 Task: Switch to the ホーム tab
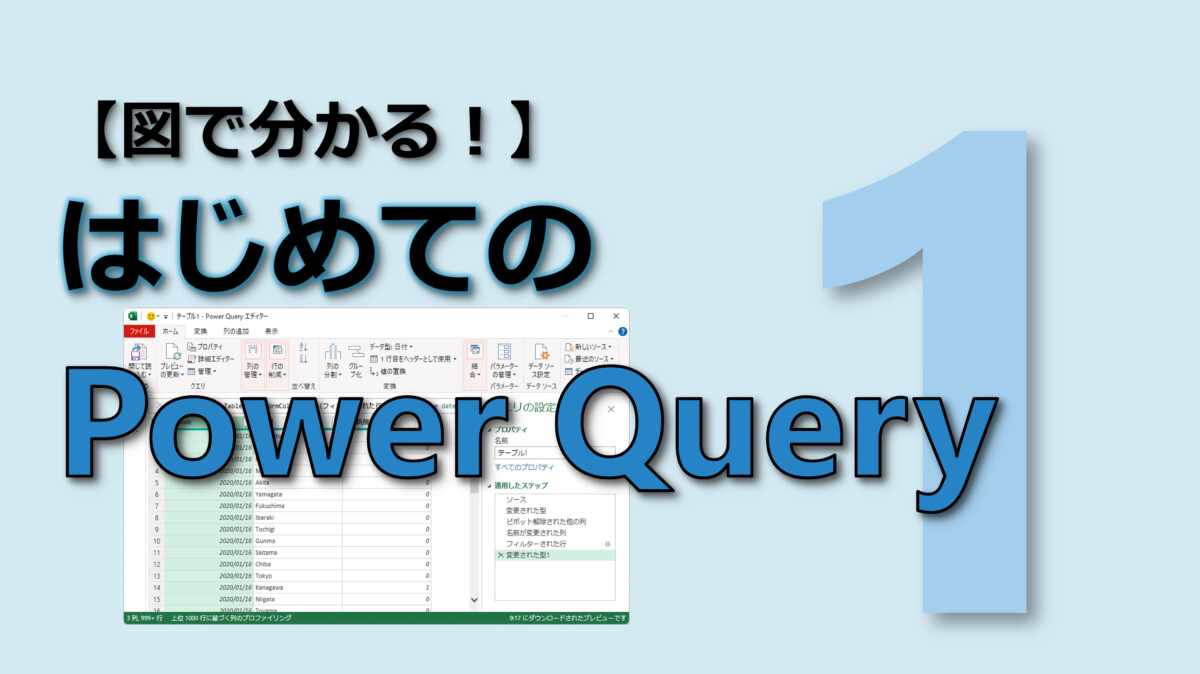pos(170,331)
